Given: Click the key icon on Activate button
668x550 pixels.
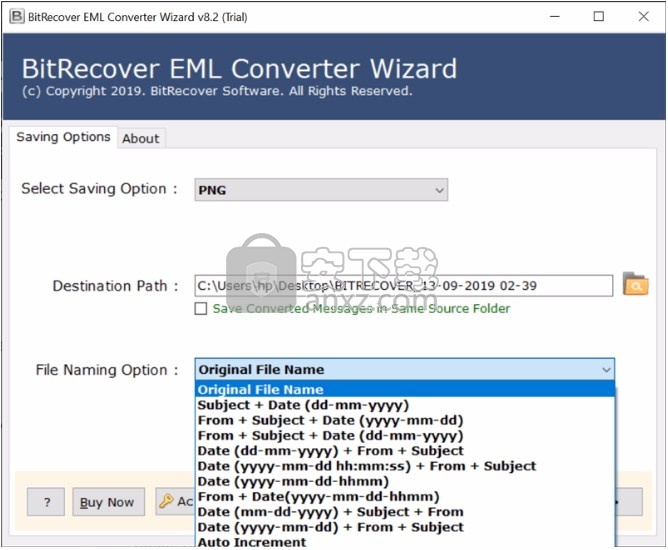Looking at the screenshot, I should tap(166, 501).
